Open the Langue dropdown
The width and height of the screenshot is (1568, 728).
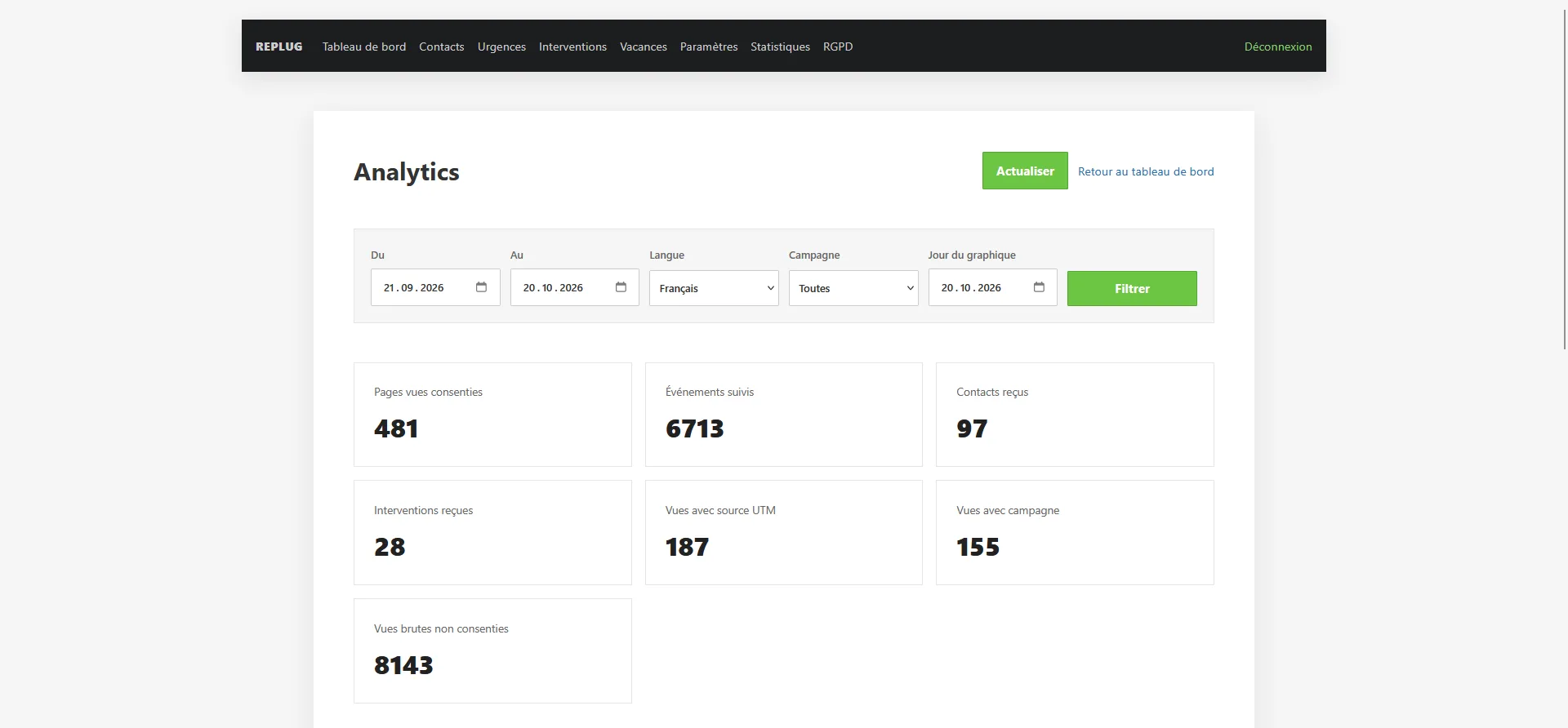click(x=714, y=288)
